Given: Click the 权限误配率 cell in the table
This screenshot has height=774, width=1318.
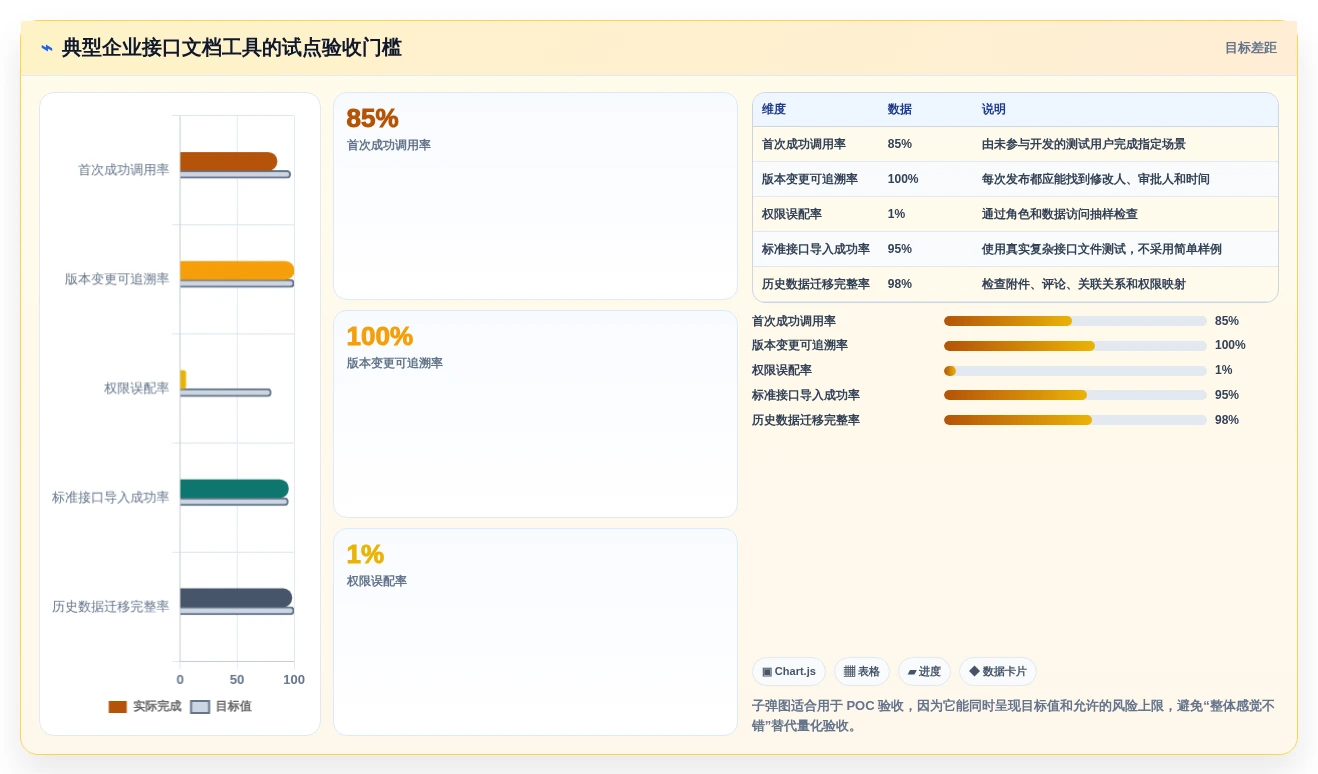Looking at the screenshot, I should (x=792, y=214).
